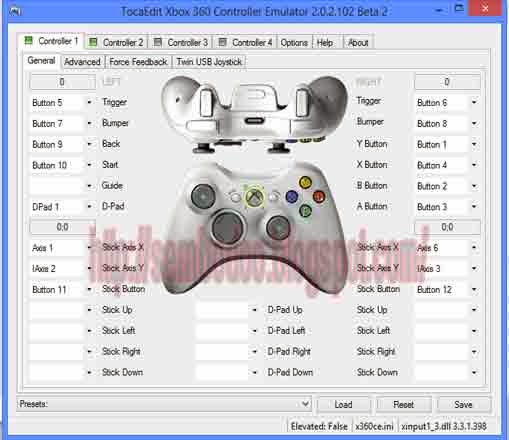The image size is (509, 440).
Task: Open the About tab
Action: (x=358, y=43)
